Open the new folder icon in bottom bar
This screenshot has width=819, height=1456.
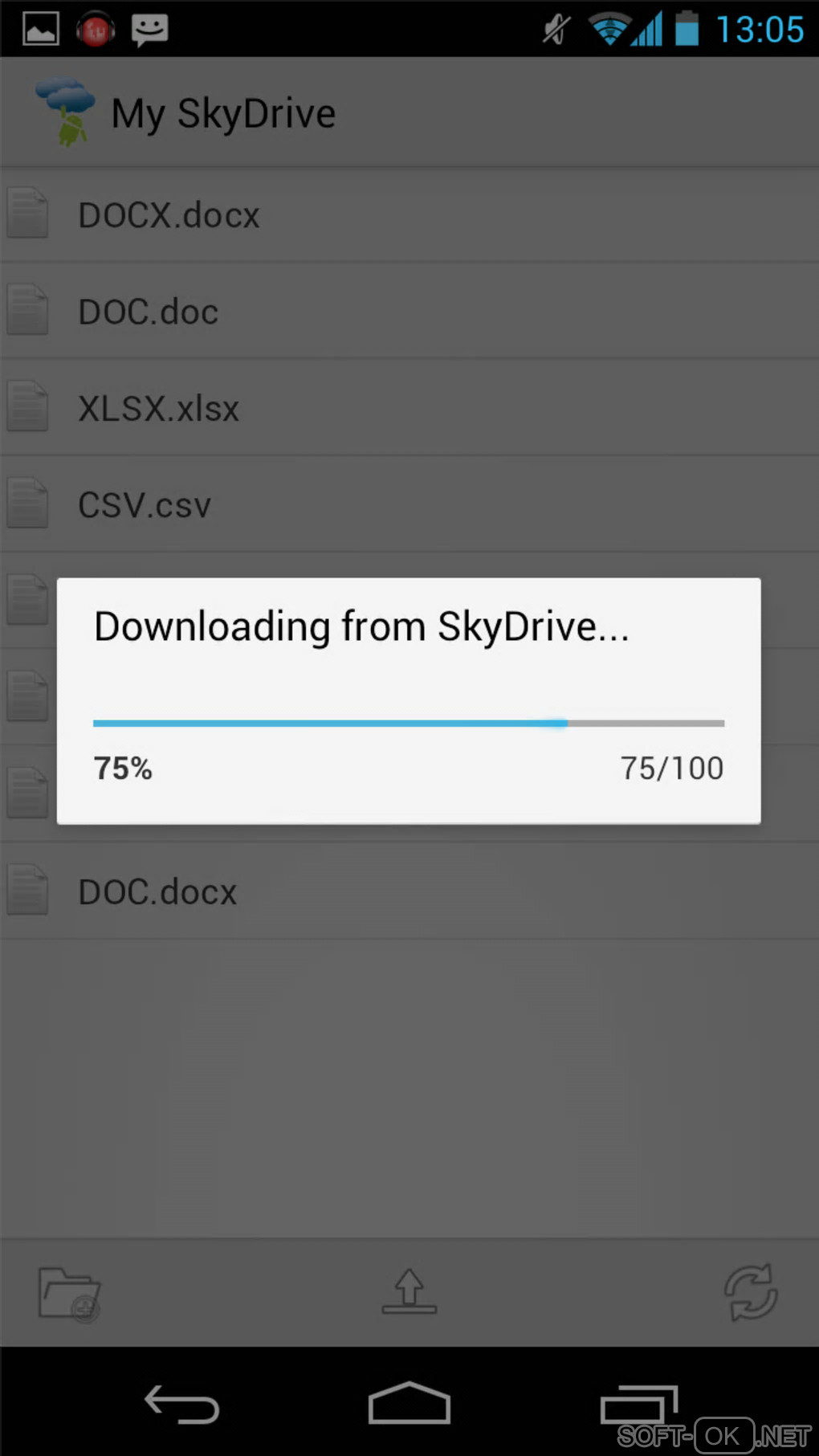tap(70, 1294)
